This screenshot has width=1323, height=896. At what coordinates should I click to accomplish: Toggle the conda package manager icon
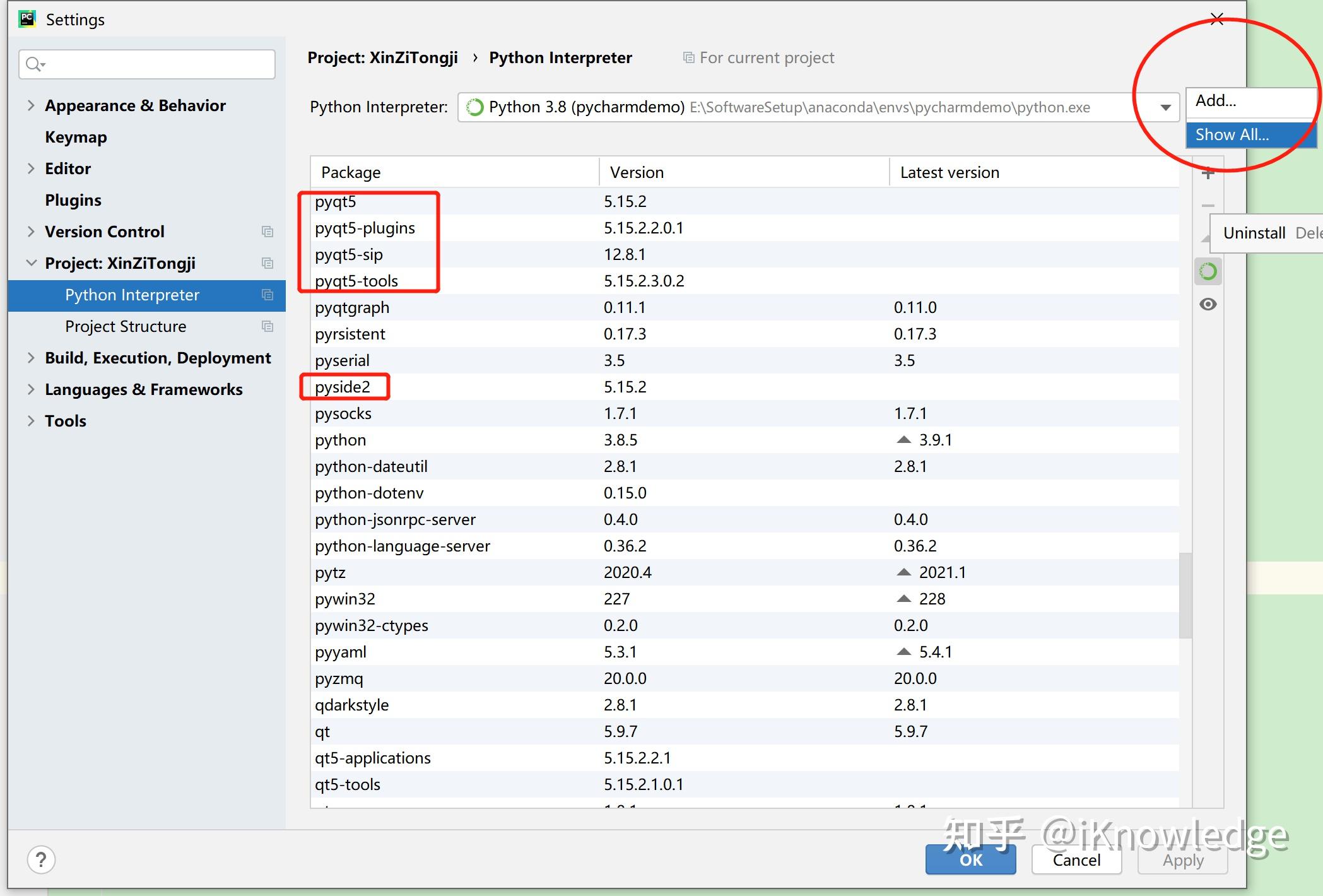coord(1208,271)
